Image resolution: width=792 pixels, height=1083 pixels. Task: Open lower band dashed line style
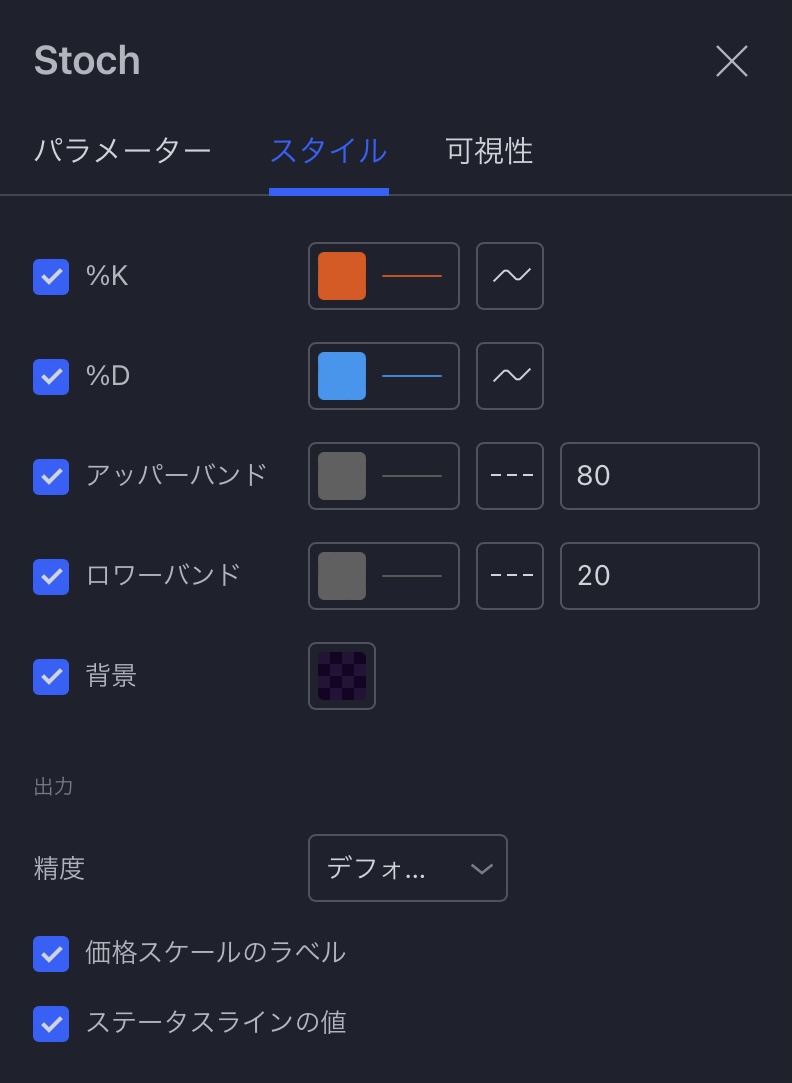pos(510,576)
